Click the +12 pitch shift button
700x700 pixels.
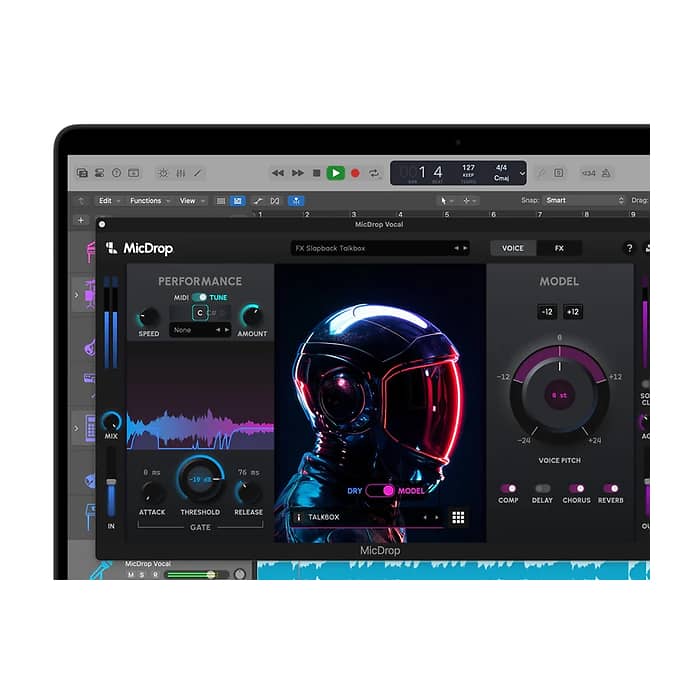point(573,312)
